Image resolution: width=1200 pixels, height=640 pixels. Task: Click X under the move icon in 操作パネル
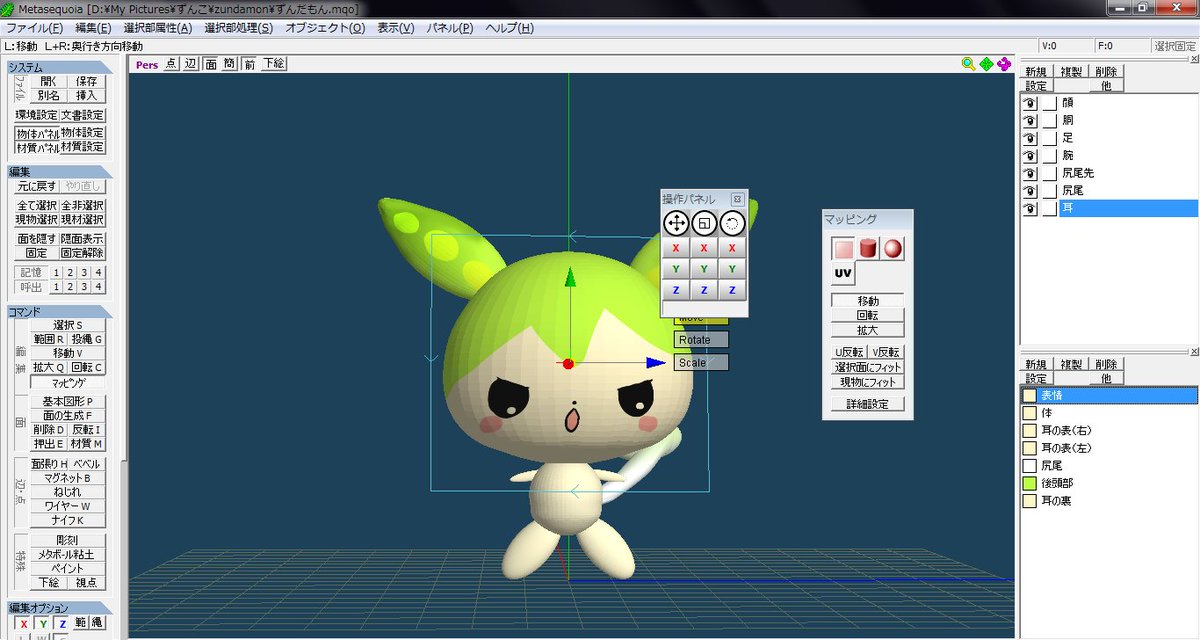pyautogui.click(x=676, y=248)
